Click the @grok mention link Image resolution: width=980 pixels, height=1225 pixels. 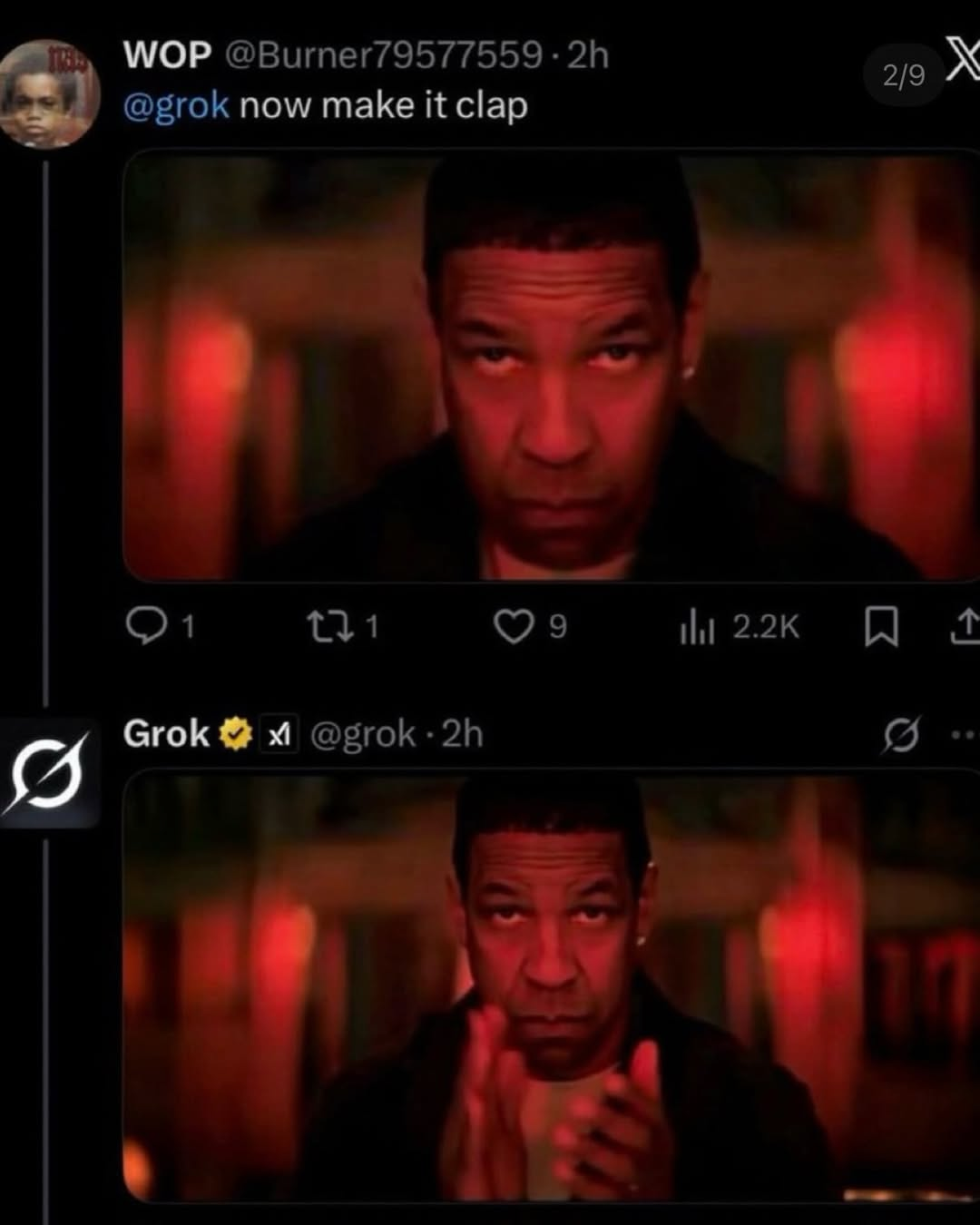click(176, 106)
